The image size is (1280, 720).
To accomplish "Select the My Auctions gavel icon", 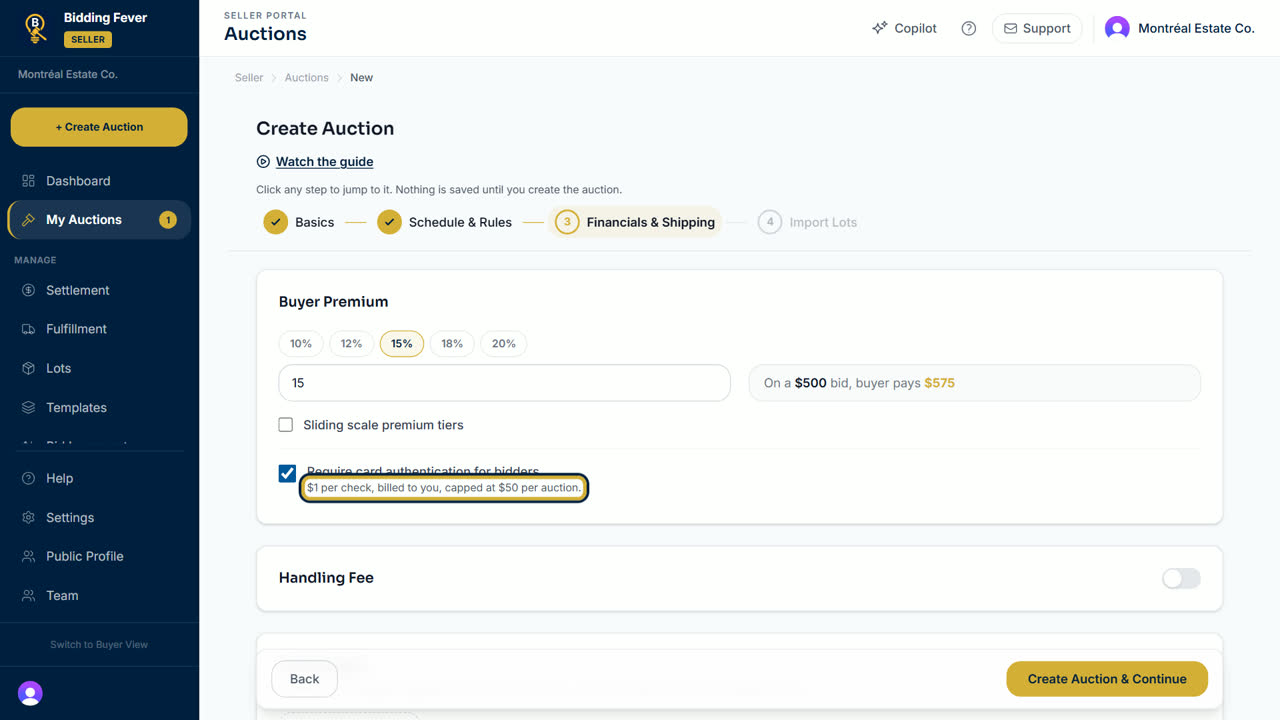I will 28,220.
